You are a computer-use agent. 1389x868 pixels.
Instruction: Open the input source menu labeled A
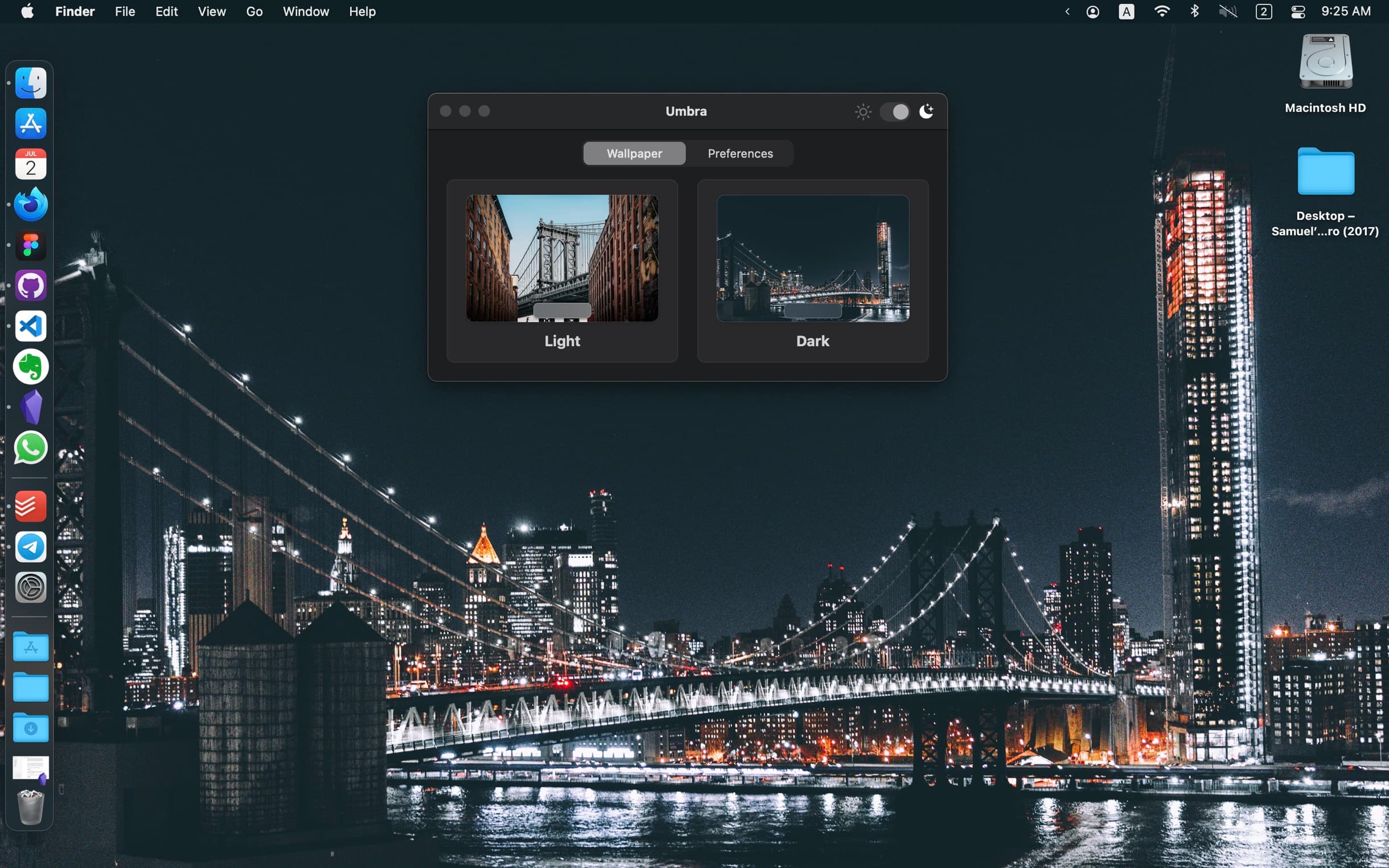tap(1126, 11)
